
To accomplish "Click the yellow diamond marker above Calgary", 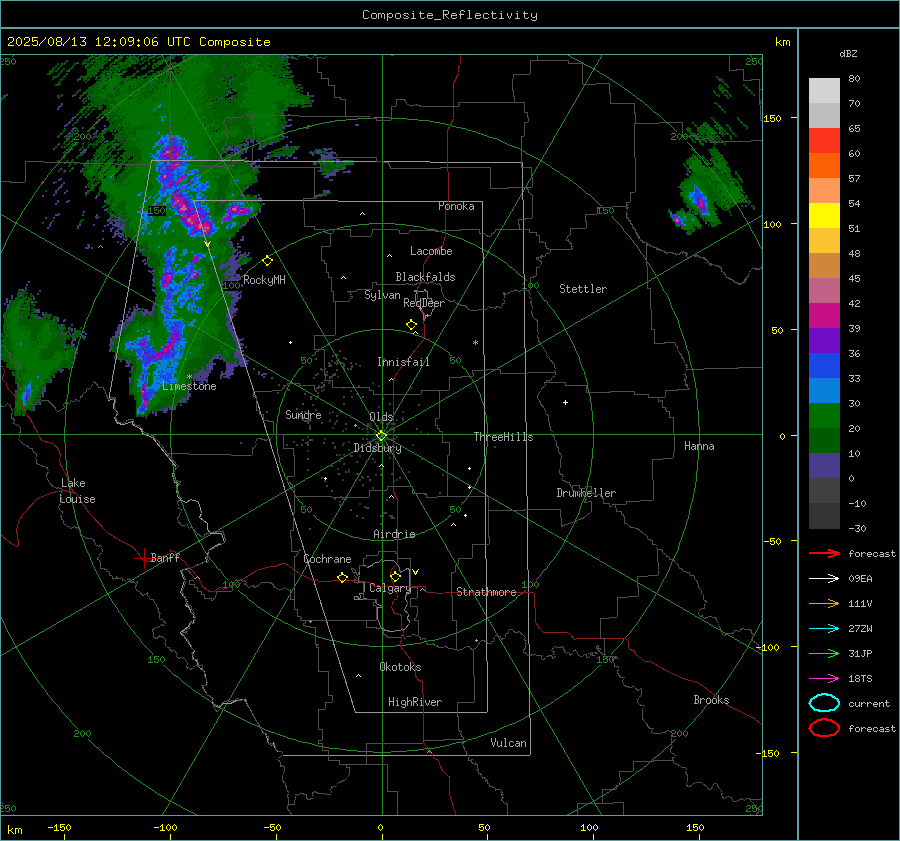I will click(x=395, y=576).
